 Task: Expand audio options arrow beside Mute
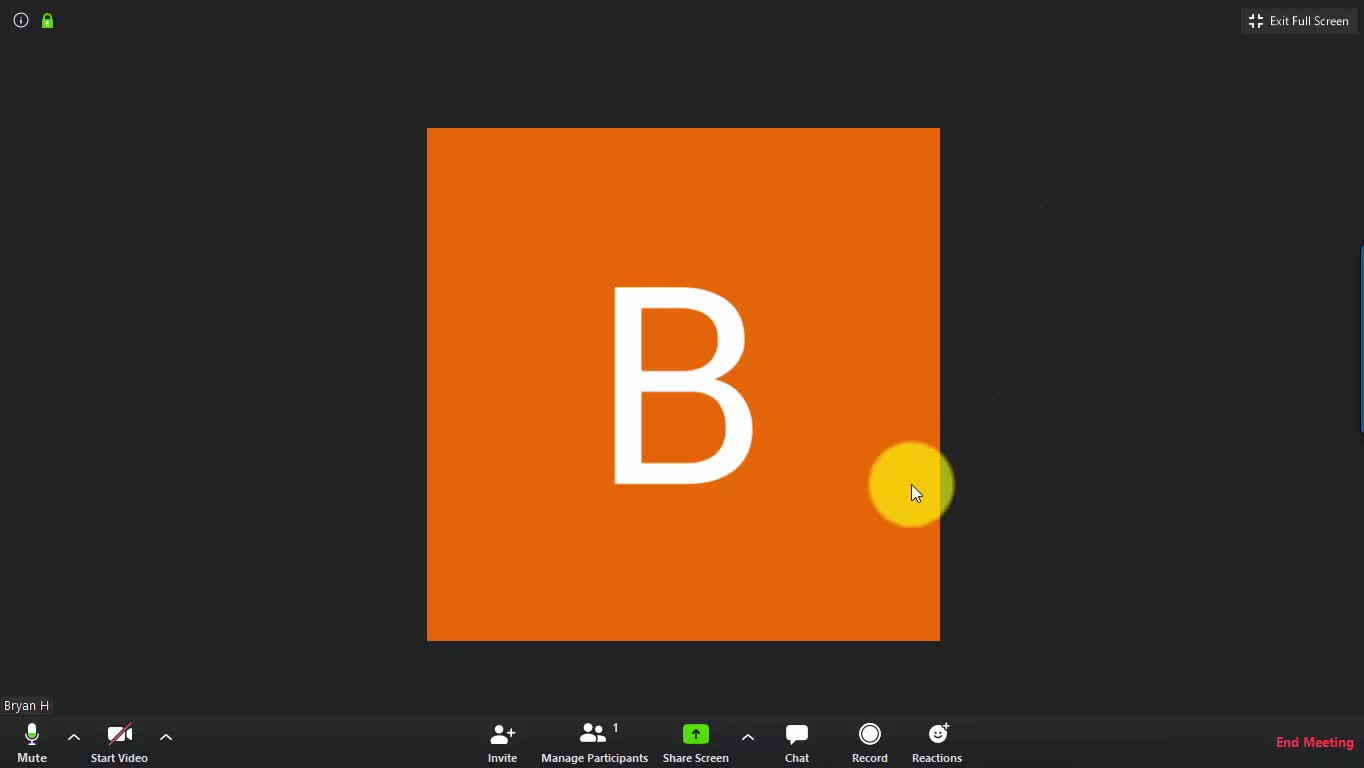click(x=74, y=737)
